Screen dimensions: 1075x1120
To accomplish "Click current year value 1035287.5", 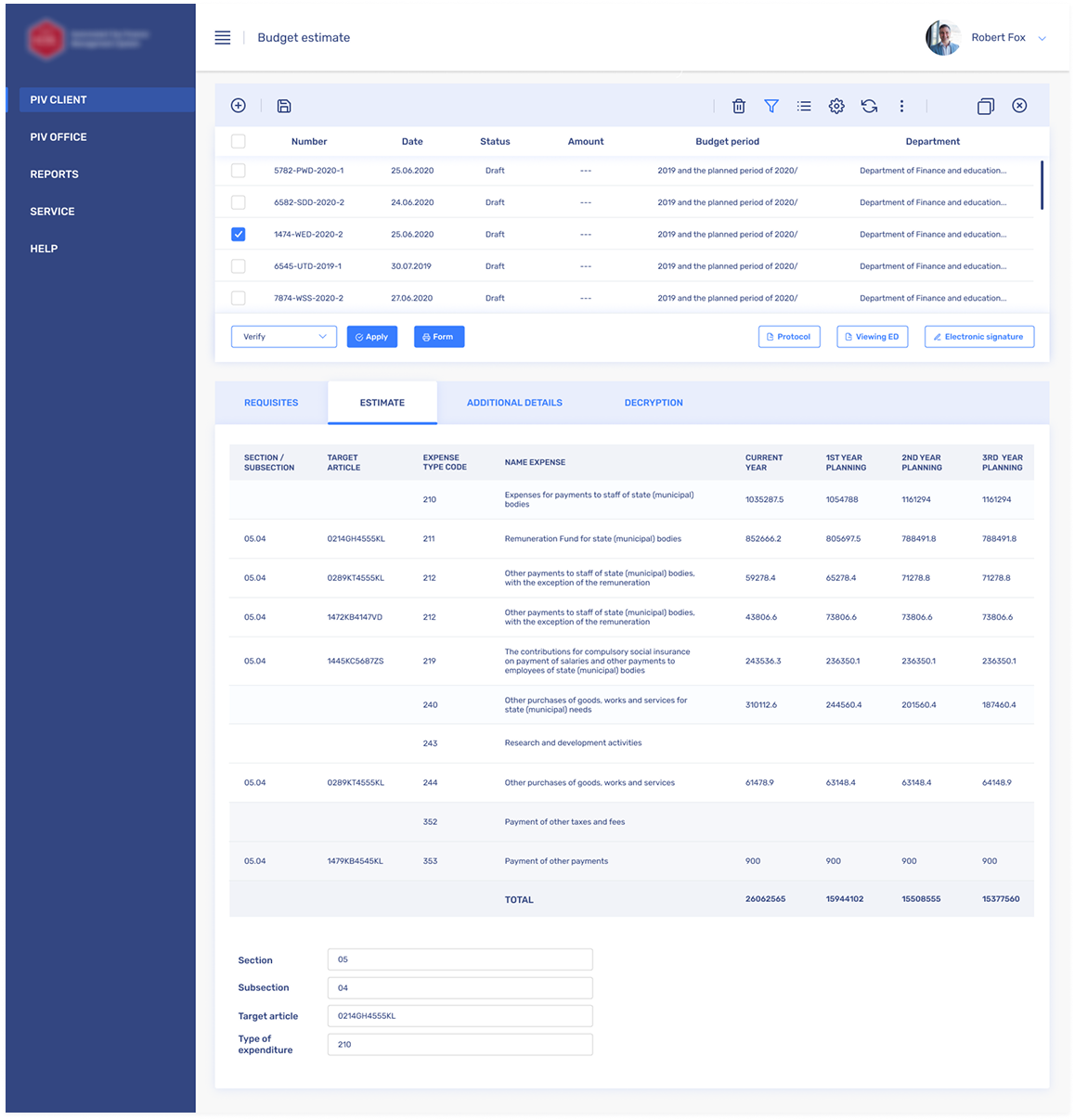I will pyautogui.click(x=764, y=499).
